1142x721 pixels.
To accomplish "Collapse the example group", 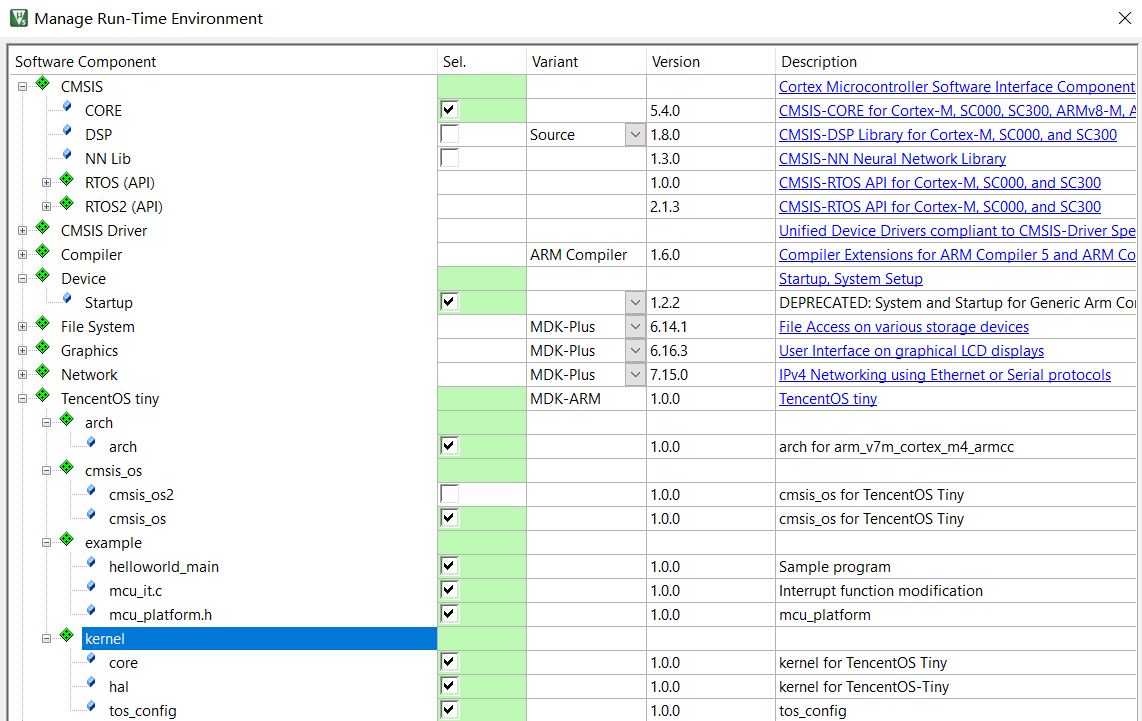I will pyautogui.click(x=47, y=543).
